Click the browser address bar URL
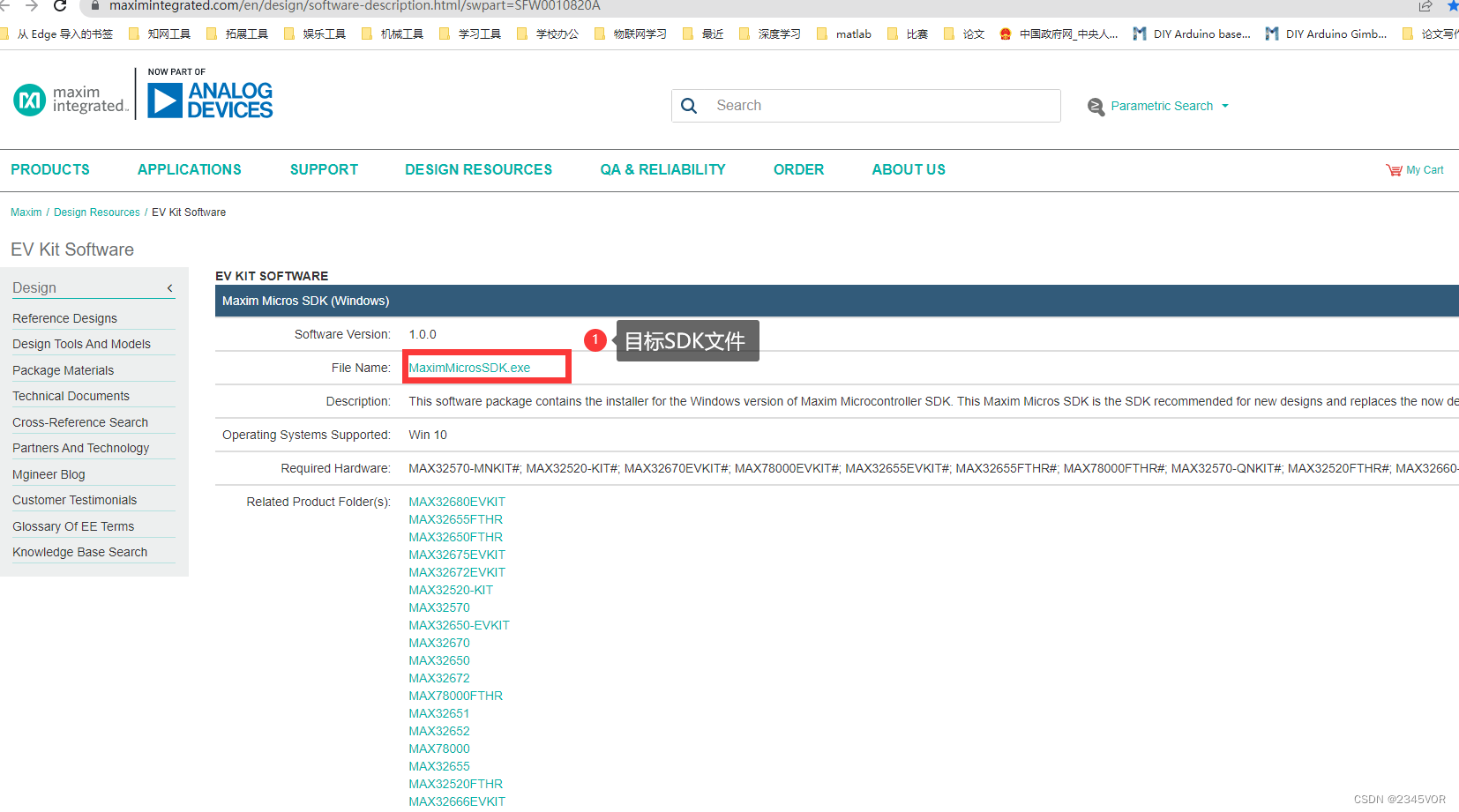Image resolution: width=1459 pixels, height=812 pixels. coord(355,6)
